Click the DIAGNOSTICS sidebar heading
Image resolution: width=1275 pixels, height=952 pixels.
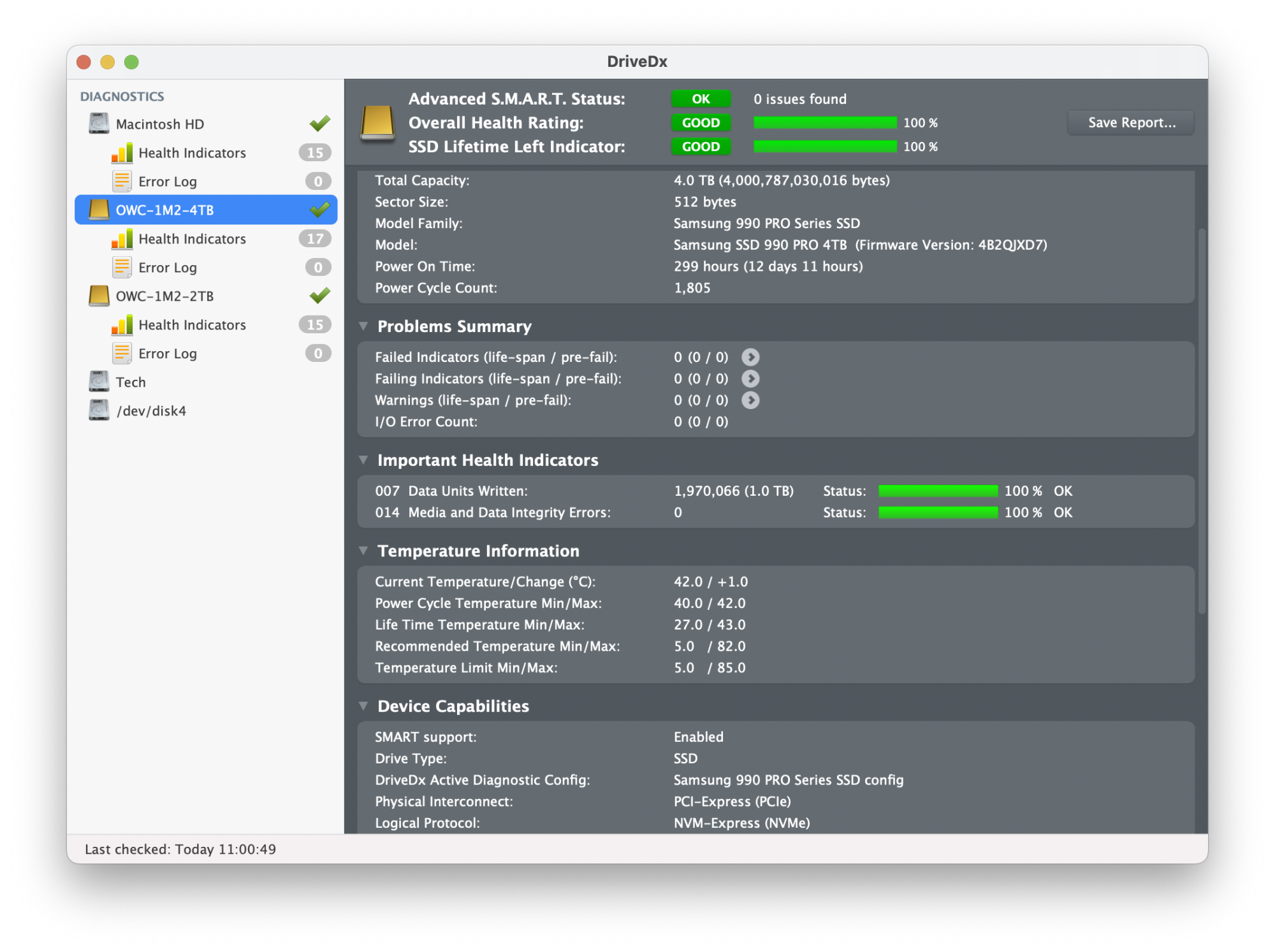(122, 96)
